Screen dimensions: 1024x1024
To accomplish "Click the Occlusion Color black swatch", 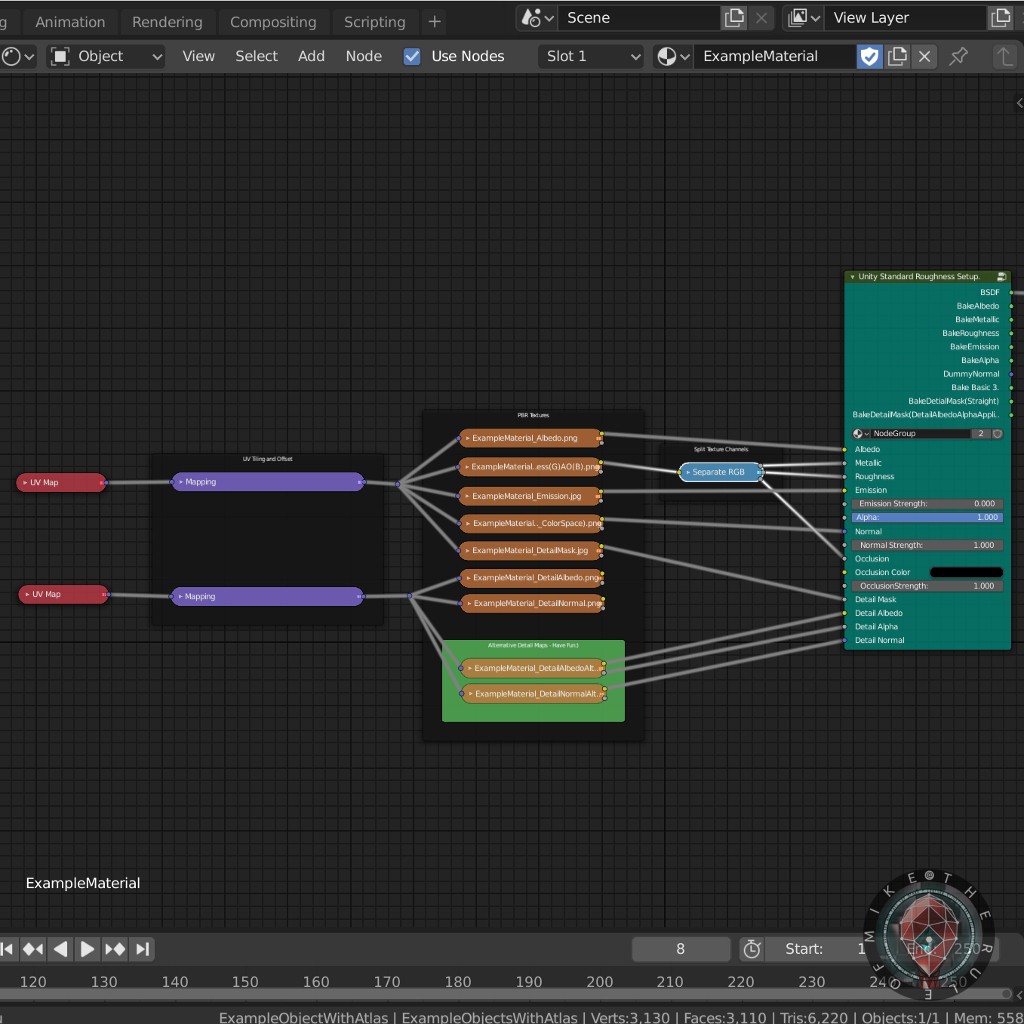I will coord(965,572).
